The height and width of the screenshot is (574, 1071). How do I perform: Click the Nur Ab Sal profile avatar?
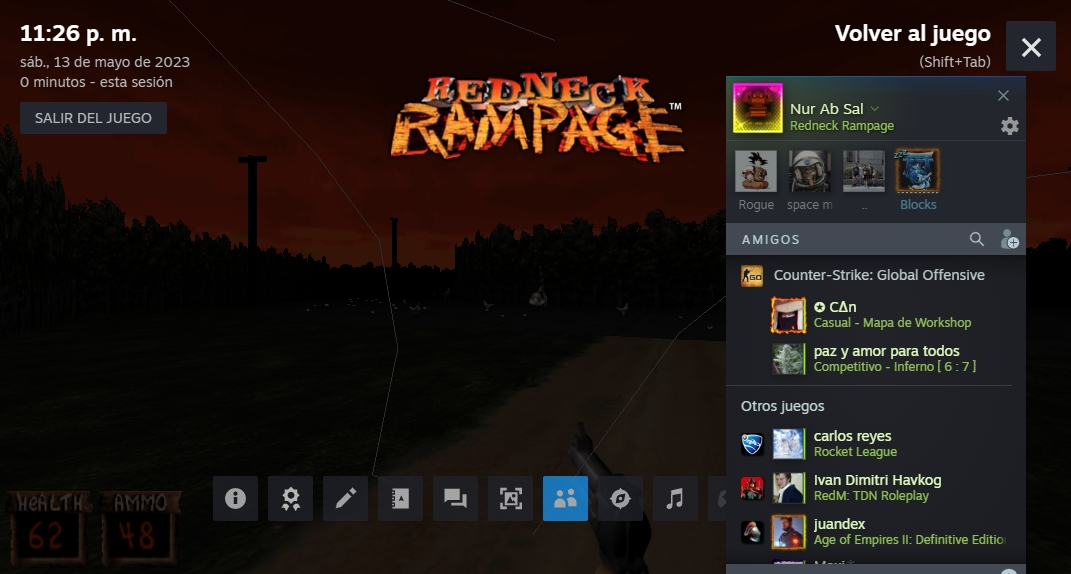(x=758, y=108)
